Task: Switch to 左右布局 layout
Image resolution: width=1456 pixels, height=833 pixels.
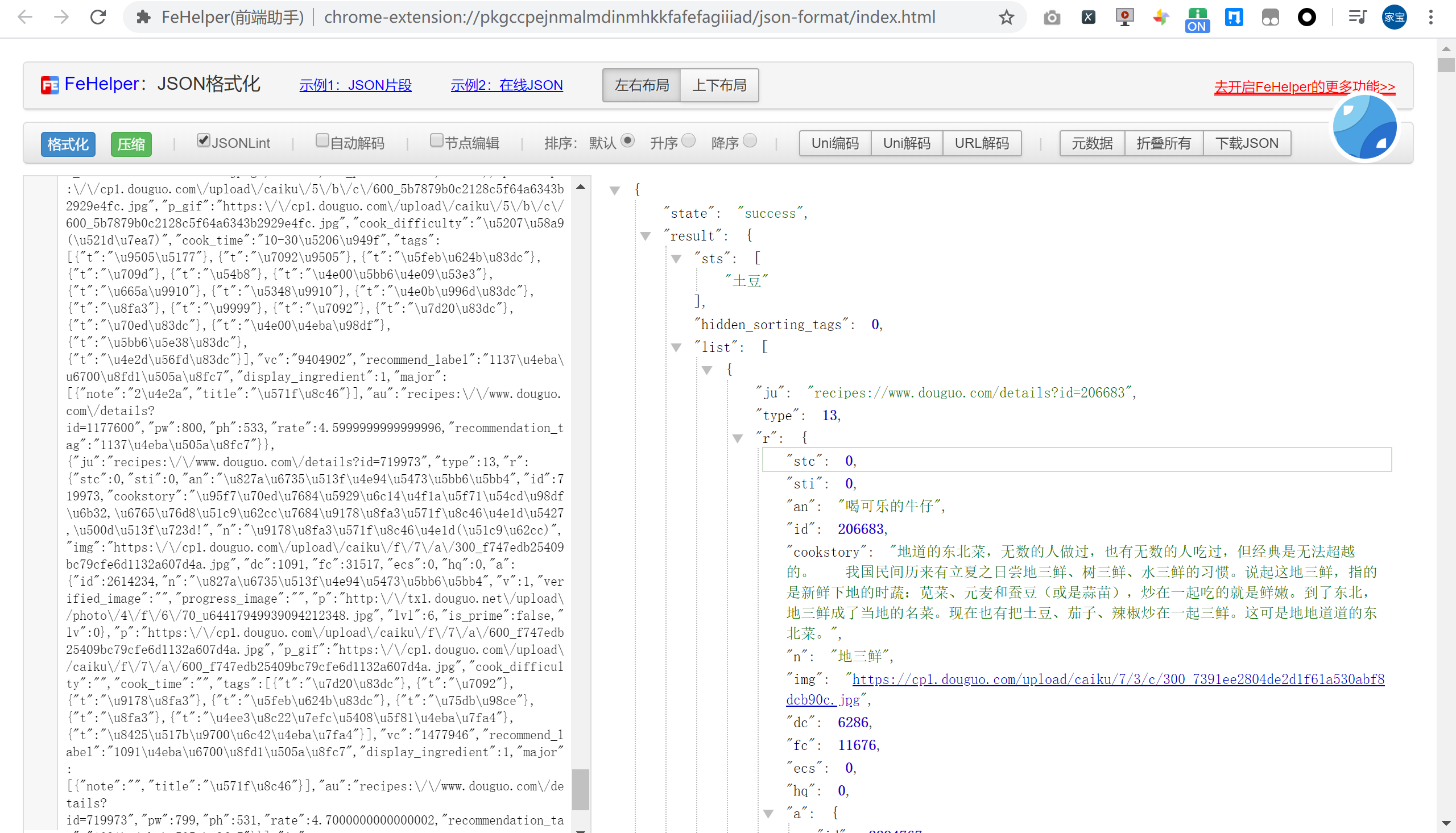Action: click(642, 85)
